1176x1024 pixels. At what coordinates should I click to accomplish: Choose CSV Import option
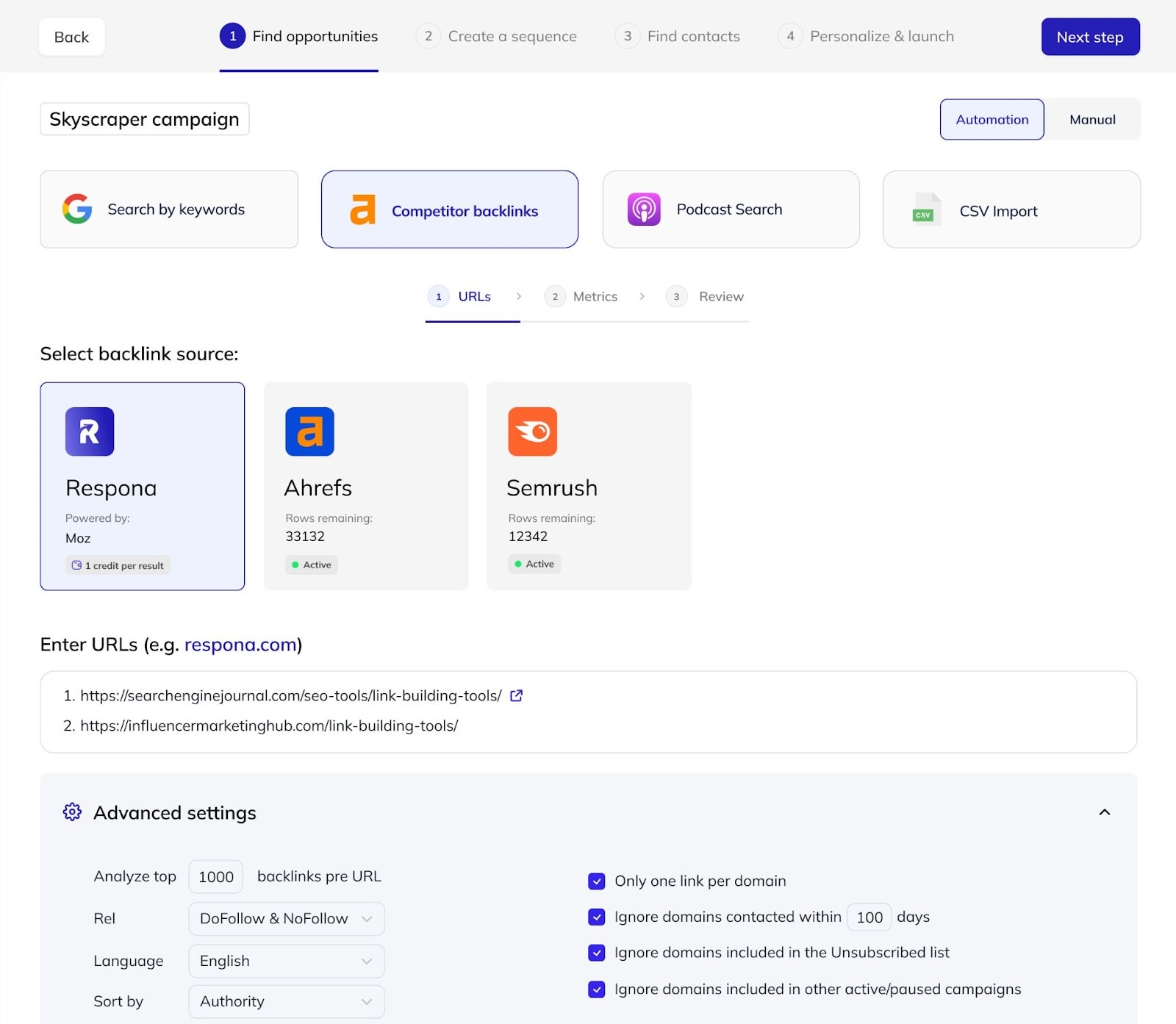(1011, 210)
